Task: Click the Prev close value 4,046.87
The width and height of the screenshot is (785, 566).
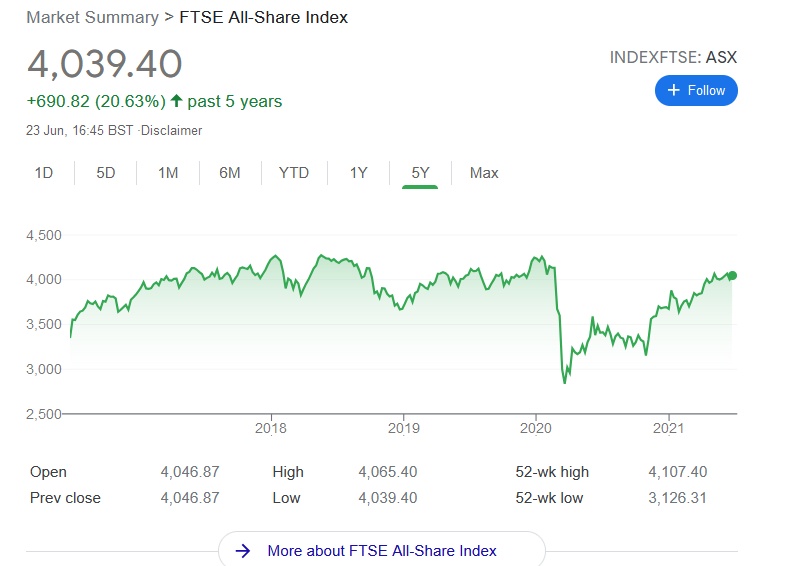Action: [x=190, y=498]
